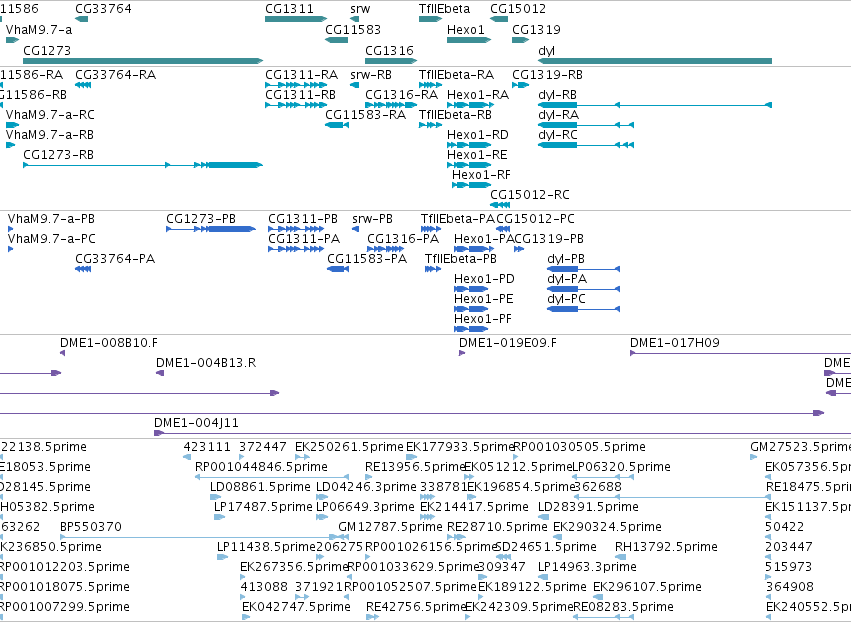Select the CG15012 gene label
Viewport: 851px width, 622px height.
[x=518, y=9]
